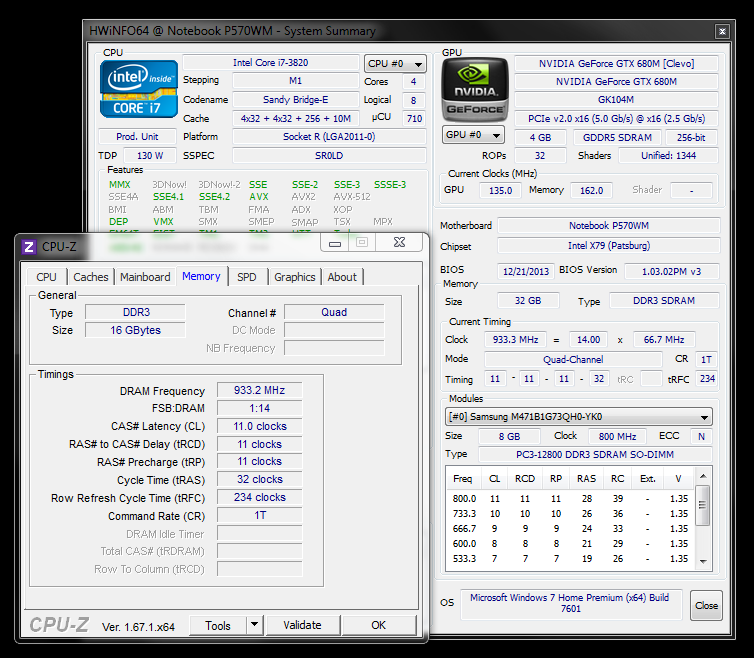Switch to the CPU tab in CPU-Z
The width and height of the screenshot is (754, 658).
(x=47, y=277)
